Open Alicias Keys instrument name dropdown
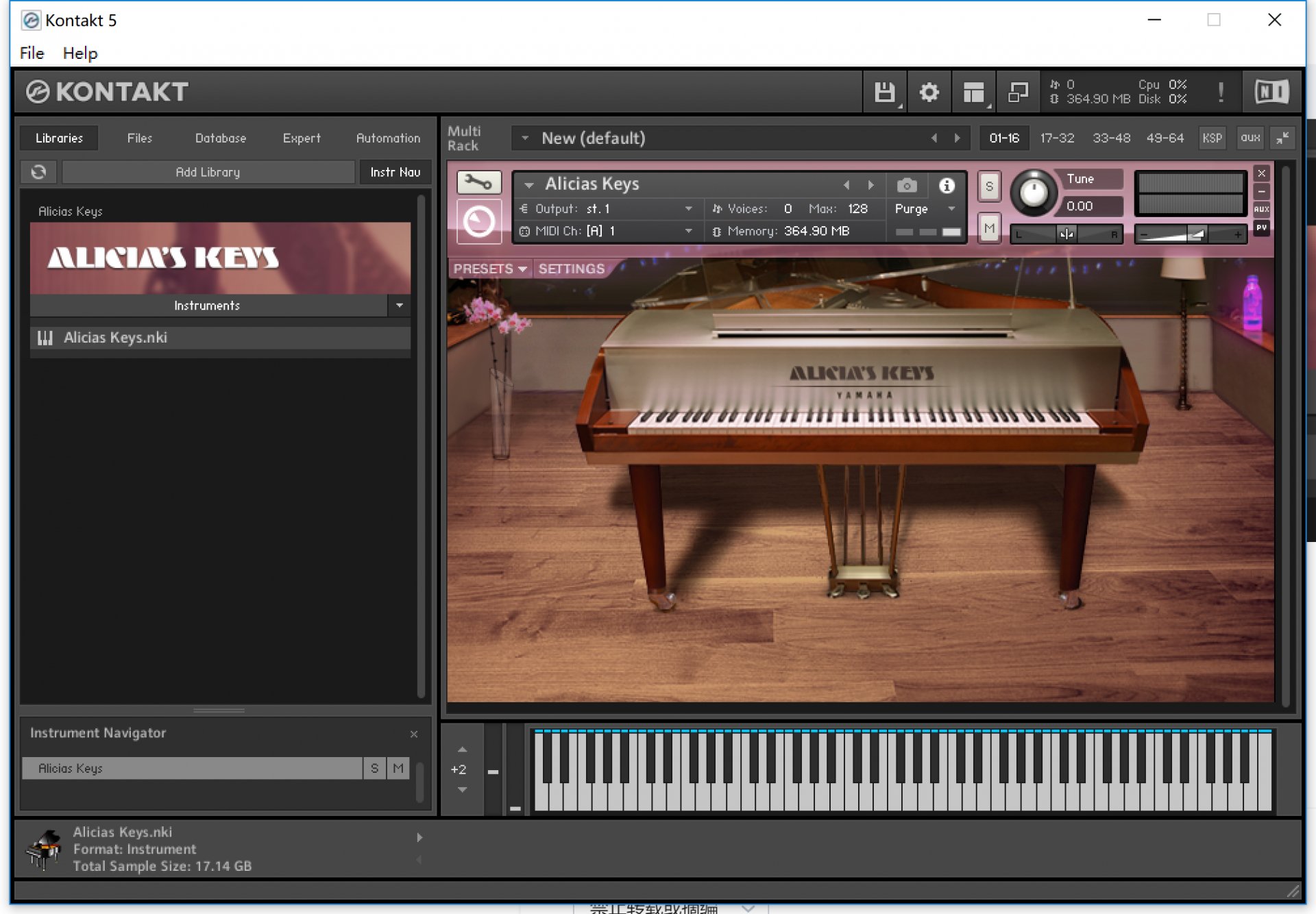1316x914 pixels. [x=528, y=185]
